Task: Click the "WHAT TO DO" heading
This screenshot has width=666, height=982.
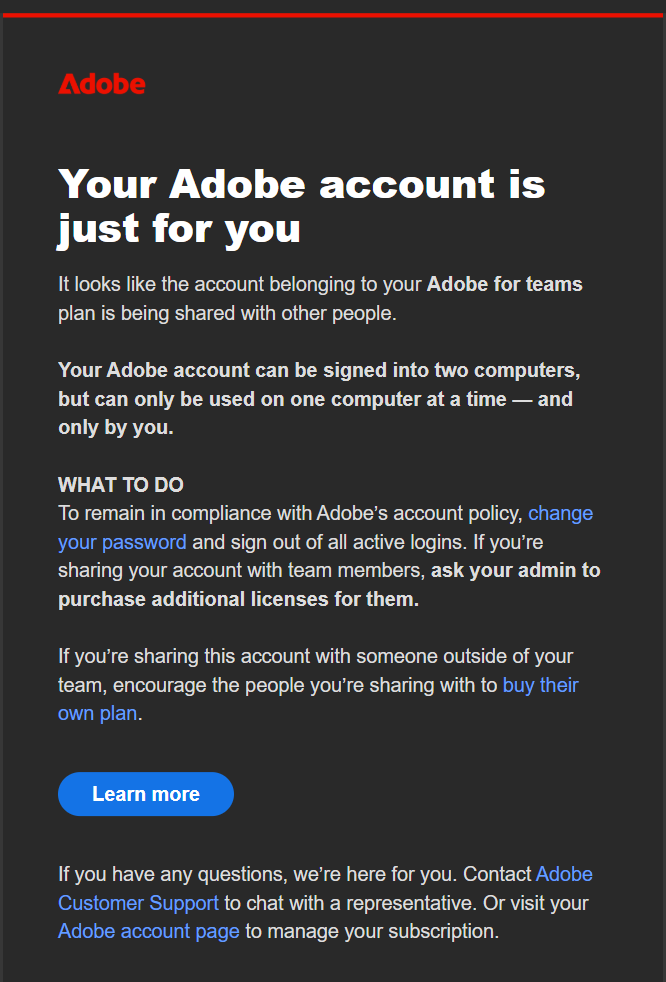Action: 121,485
